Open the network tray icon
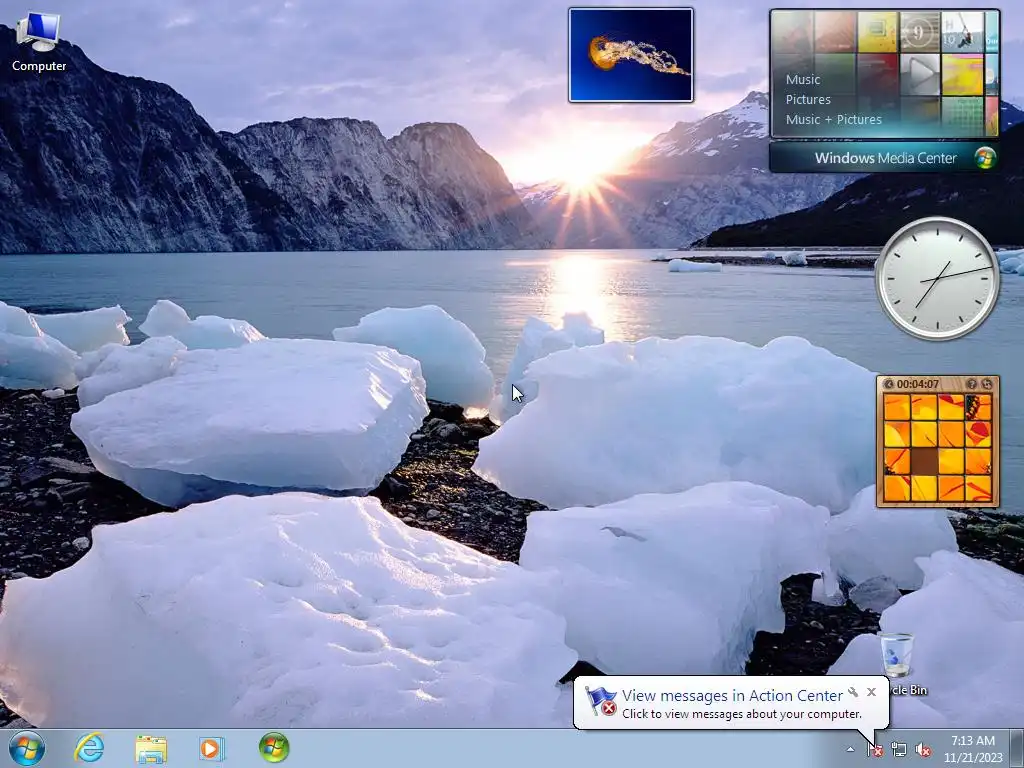Viewport: 1024px width, 768px height. [899, 750]
